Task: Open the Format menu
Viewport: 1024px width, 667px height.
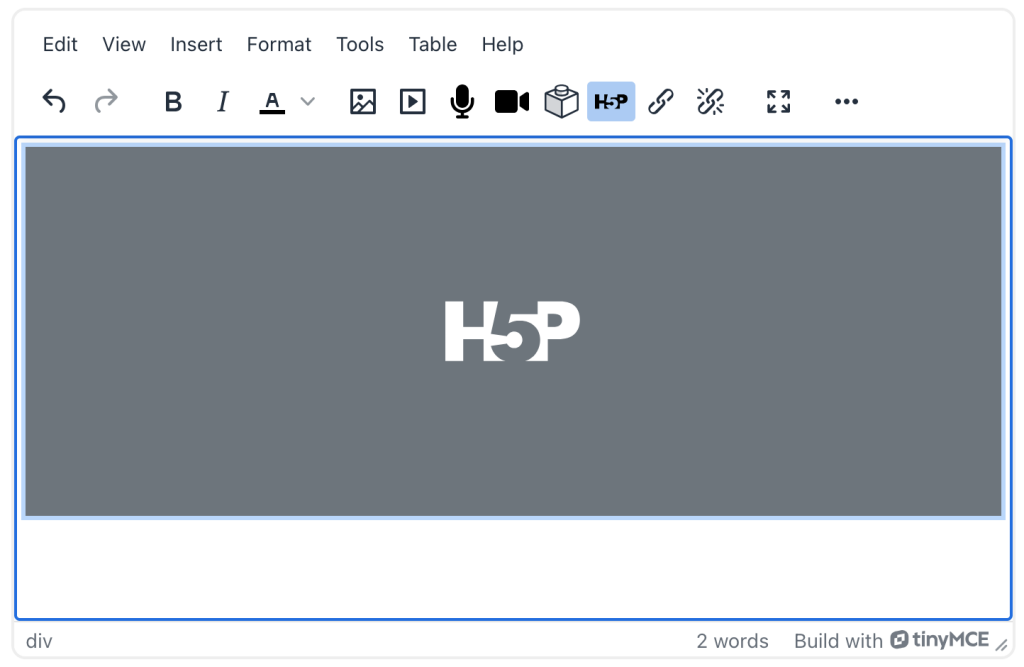Action: (x=279, y=44)
